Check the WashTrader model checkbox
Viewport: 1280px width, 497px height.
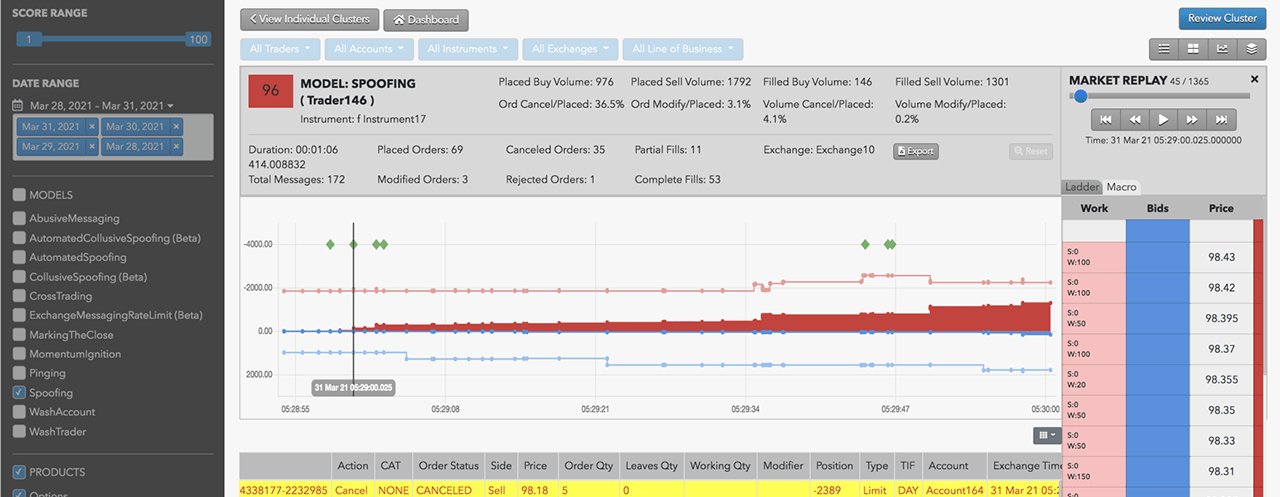[x=19, y=432]
